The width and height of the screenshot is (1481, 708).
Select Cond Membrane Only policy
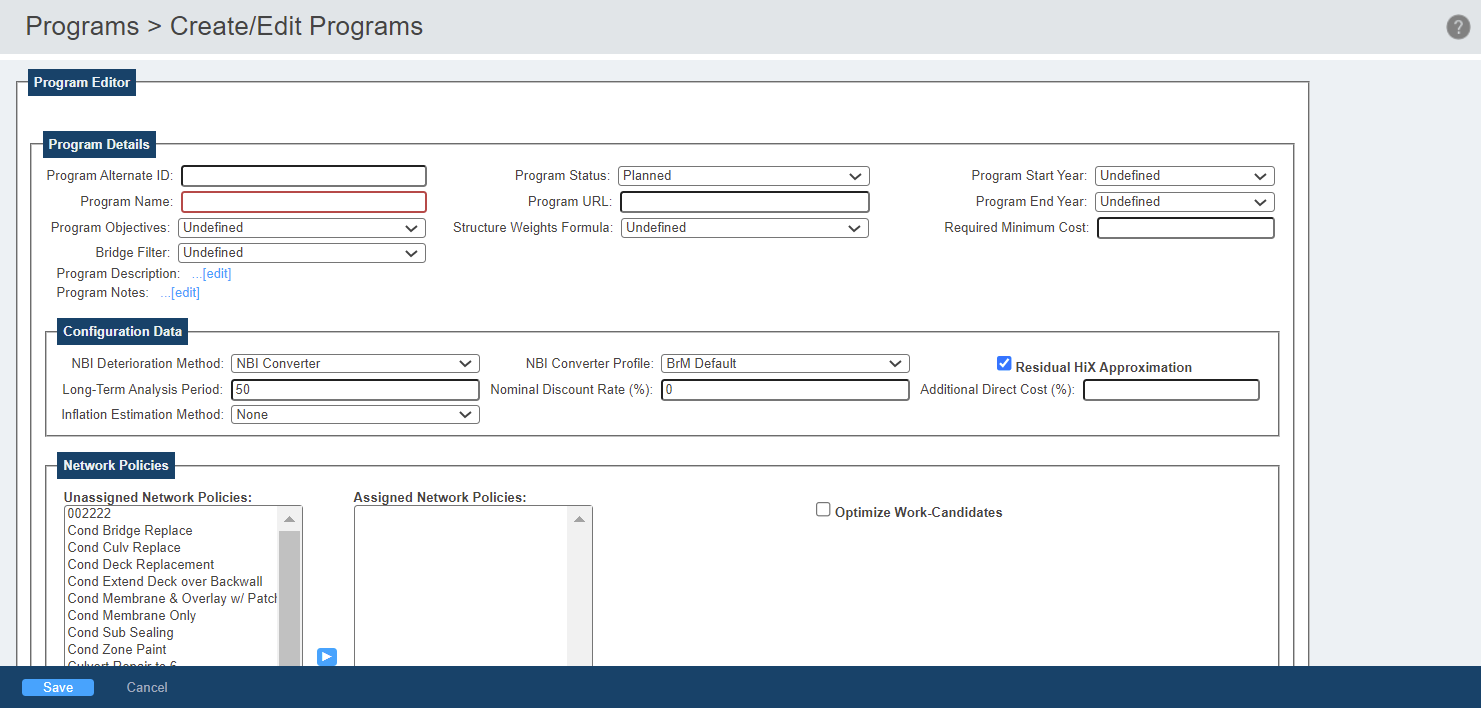[x=171, y=616]
